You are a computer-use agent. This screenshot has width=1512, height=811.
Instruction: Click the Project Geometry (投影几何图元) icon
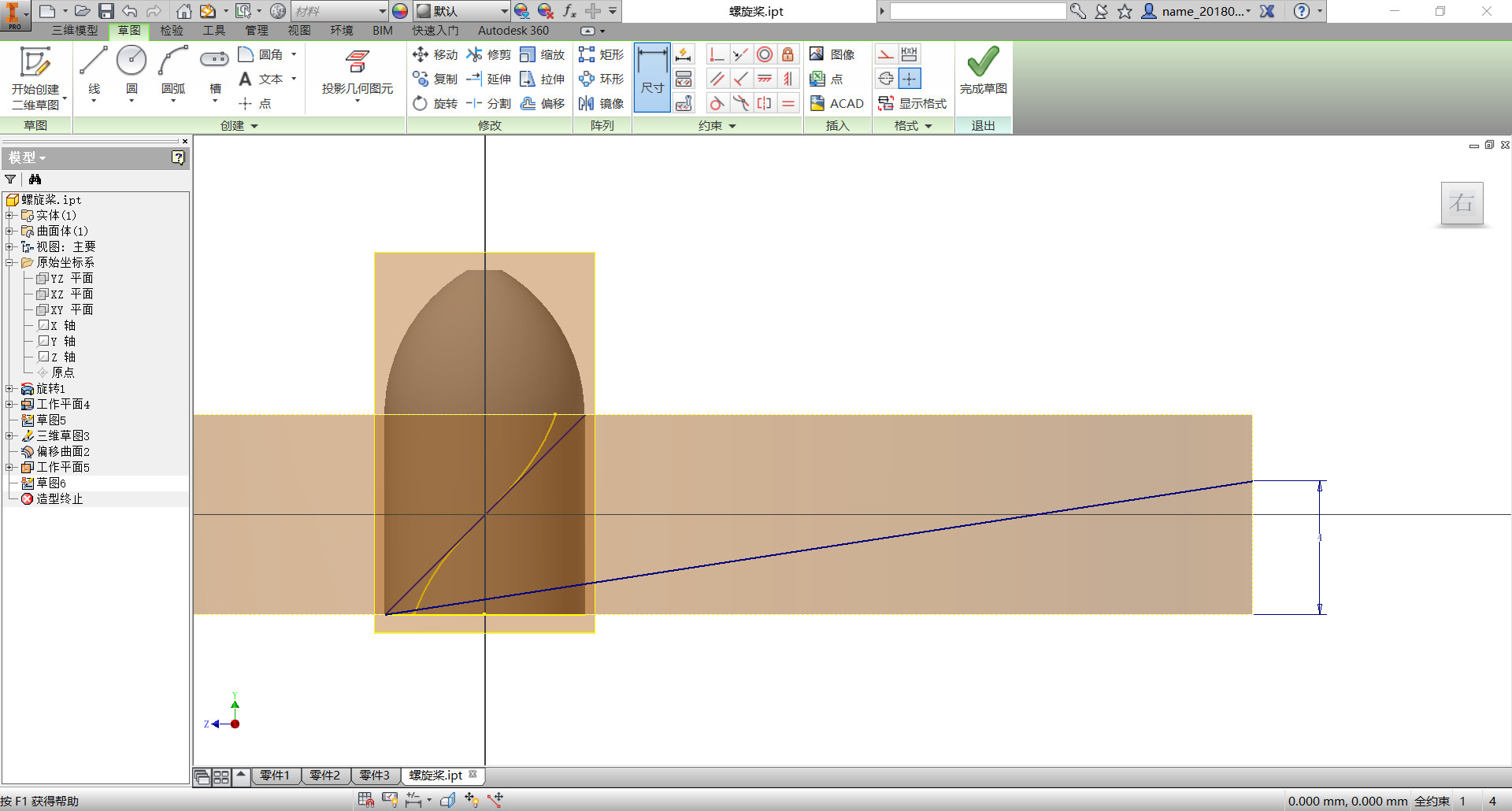click(357, 61)
